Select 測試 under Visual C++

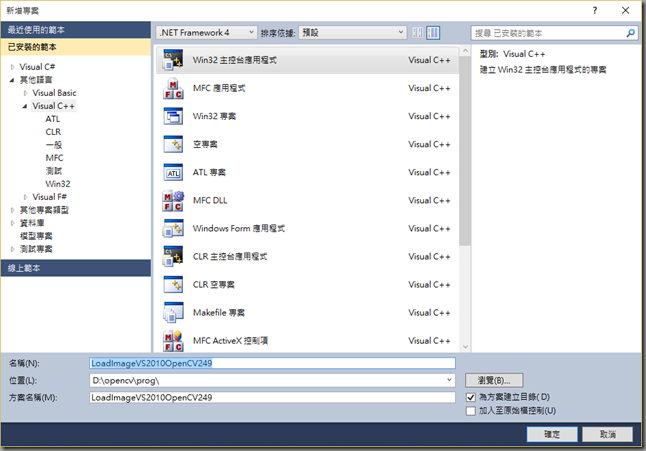tap(54, 171)
